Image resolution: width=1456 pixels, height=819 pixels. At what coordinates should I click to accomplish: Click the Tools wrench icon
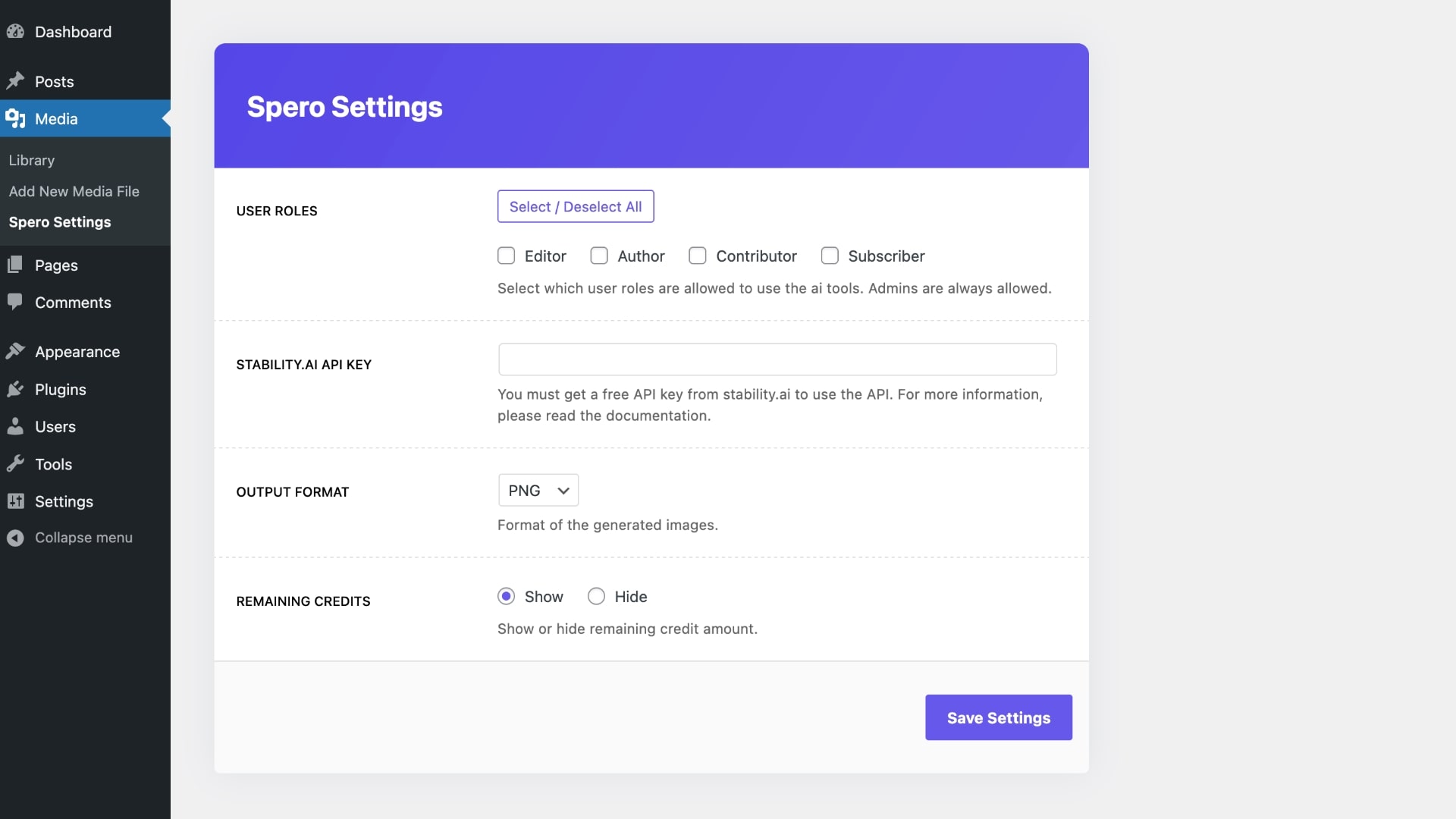click(x=15, y=464)
